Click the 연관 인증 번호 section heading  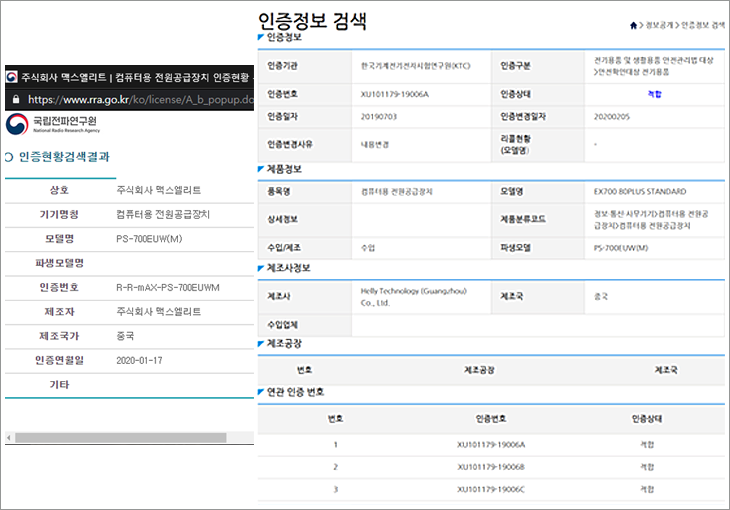coord(295,392)
